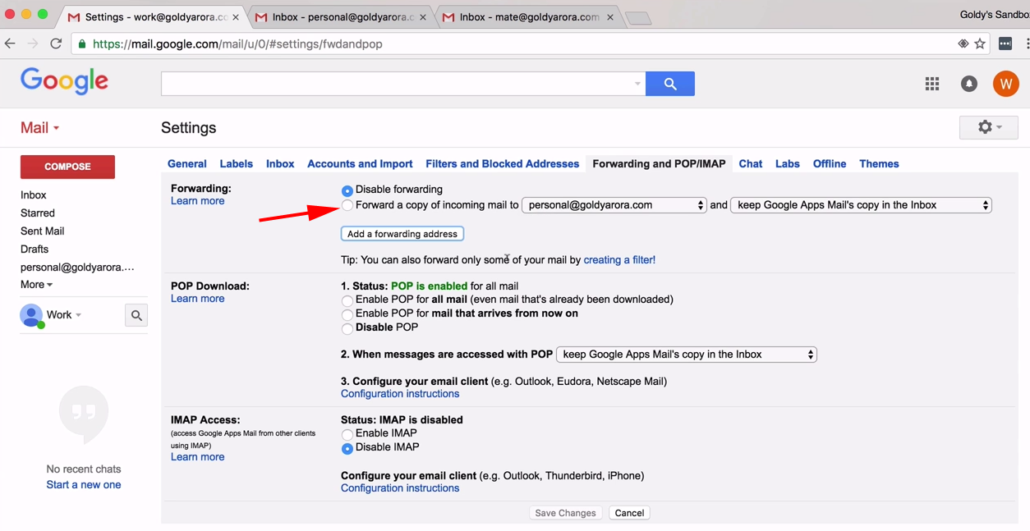Image resolution: width=1030 pixels, height=531 pixels.
Task: Go forward with the browser forward arrow
Action: click(33, 43)
